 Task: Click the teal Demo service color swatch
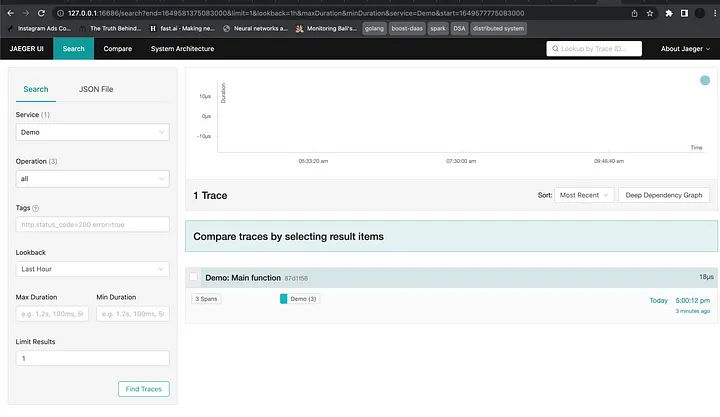coord(284,299)
